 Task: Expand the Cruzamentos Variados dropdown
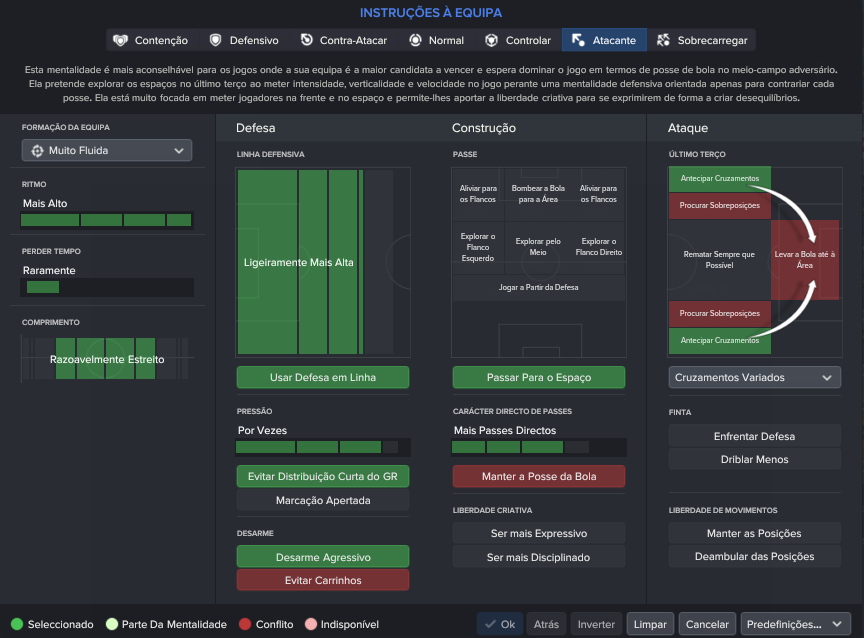[x=755, y=377]
